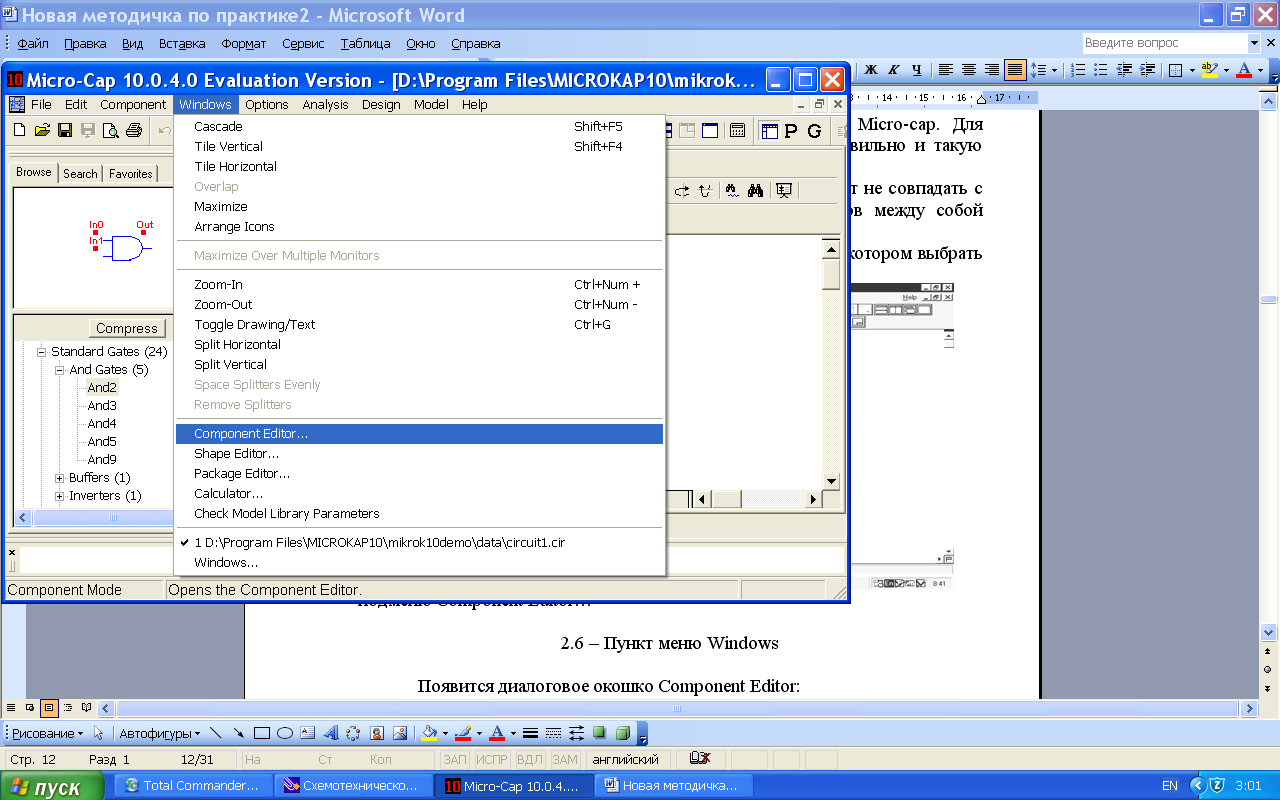Image resolution: width=1280 pixels, height=800 pixels.
Task: Click EN language indicator in system tray
Action: pyautogui.click(x=1170, y=787)
